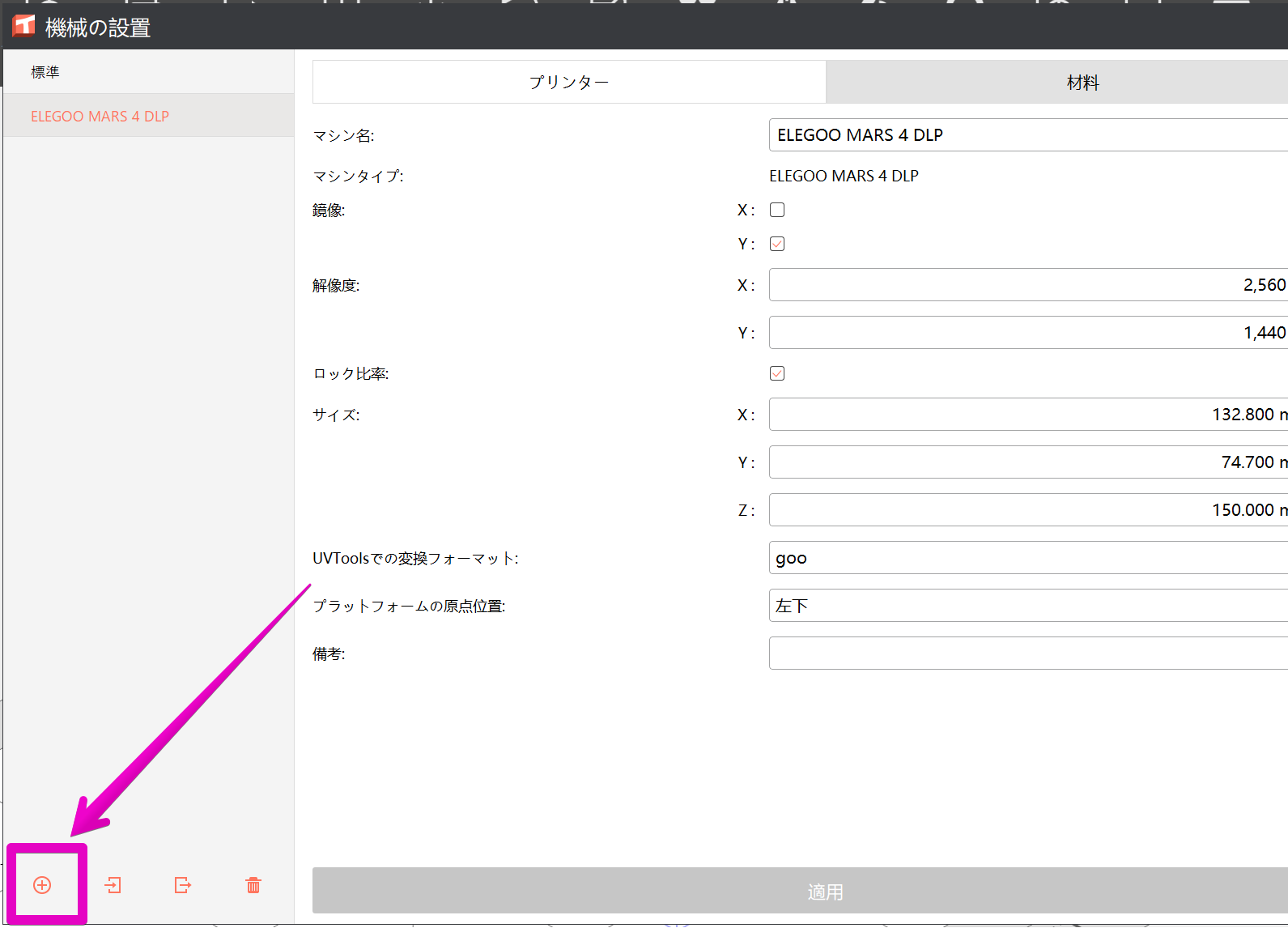Click the size X field 132.800
Viewport: 1288px width, 928px height.
pyautogui.click(x=1028, y=415)
